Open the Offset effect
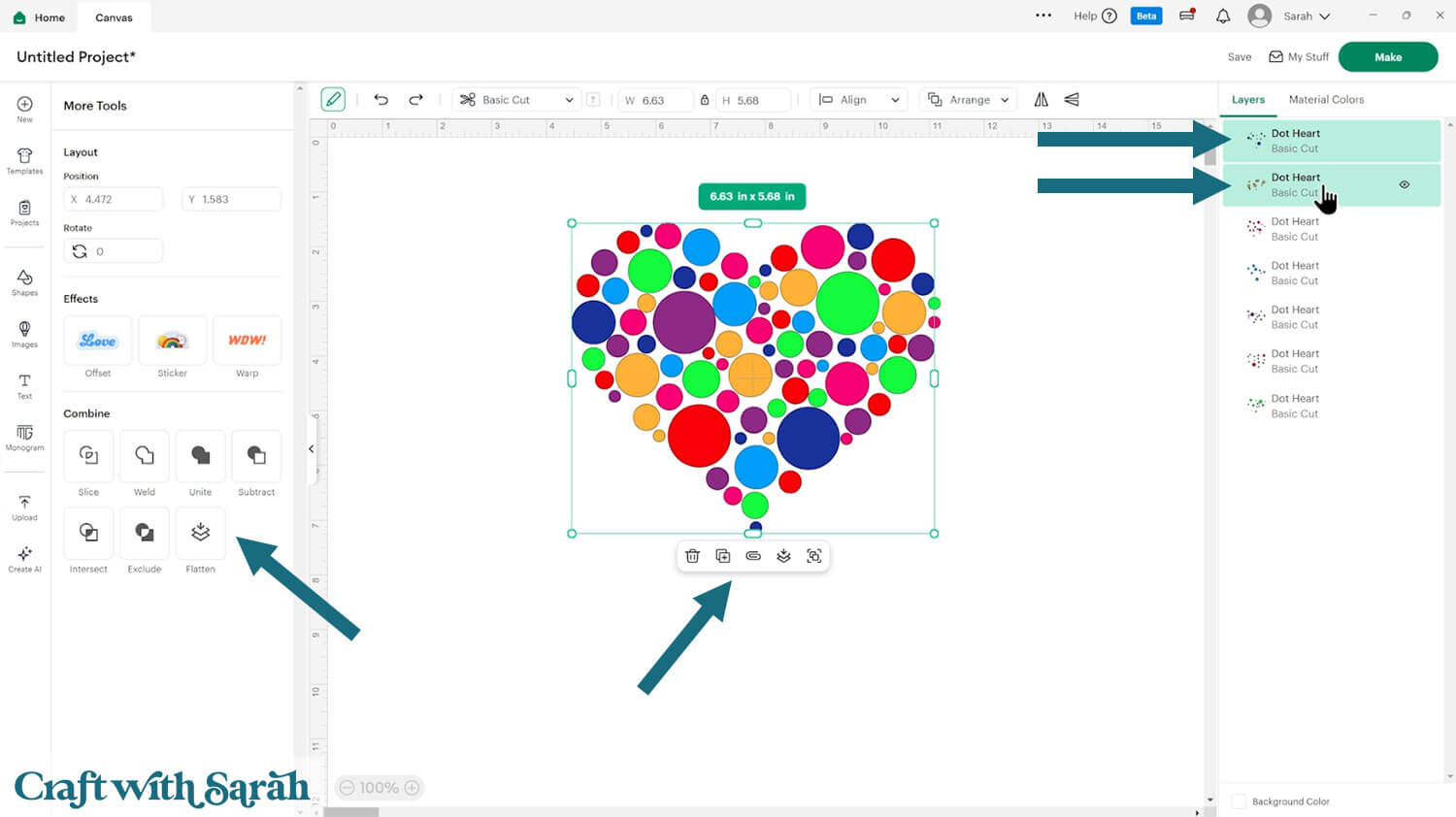Image resolution: width=1456 pixels, height=817 pixels. coord(98,341)
